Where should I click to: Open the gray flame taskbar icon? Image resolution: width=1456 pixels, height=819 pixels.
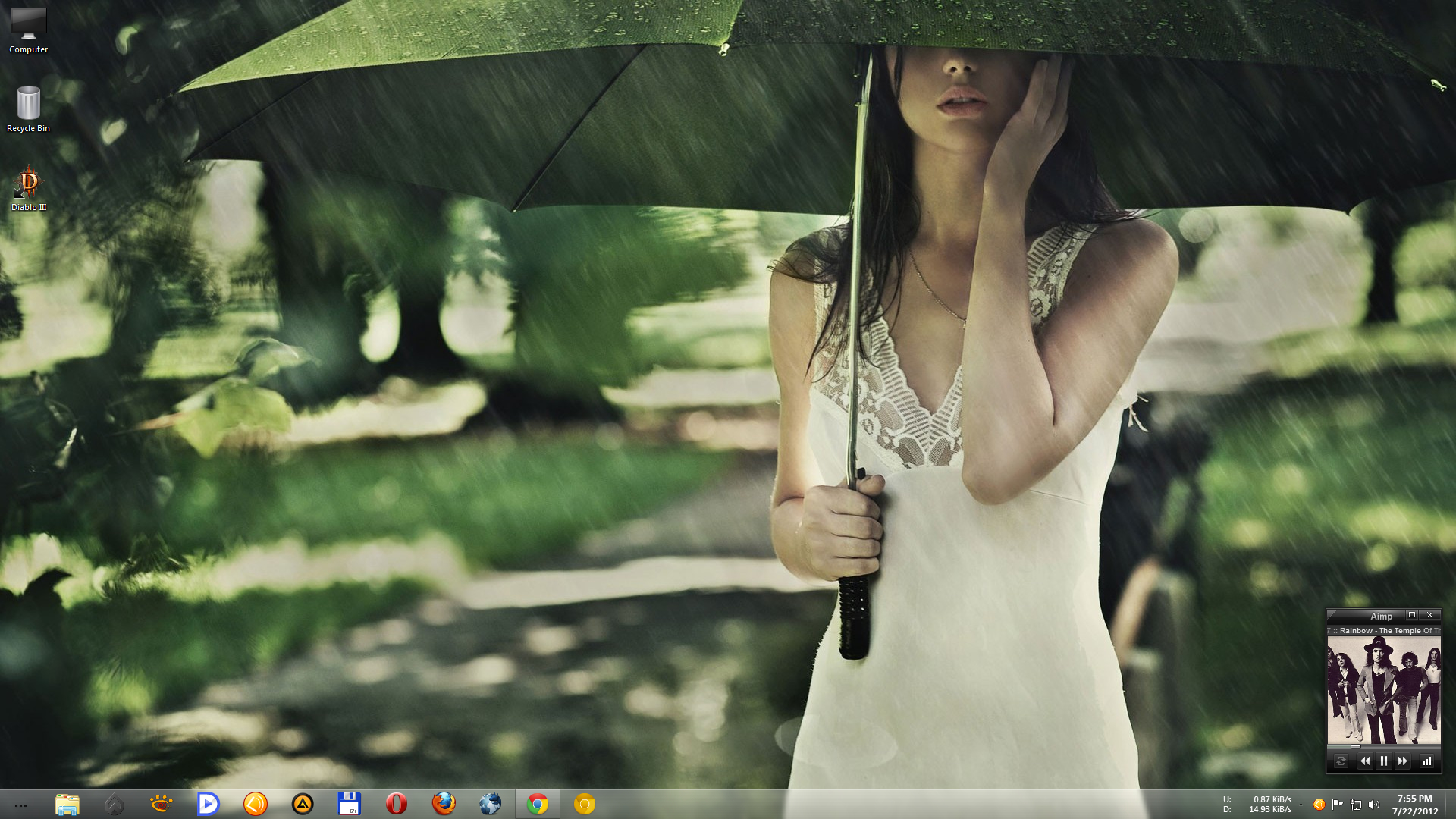115,804
